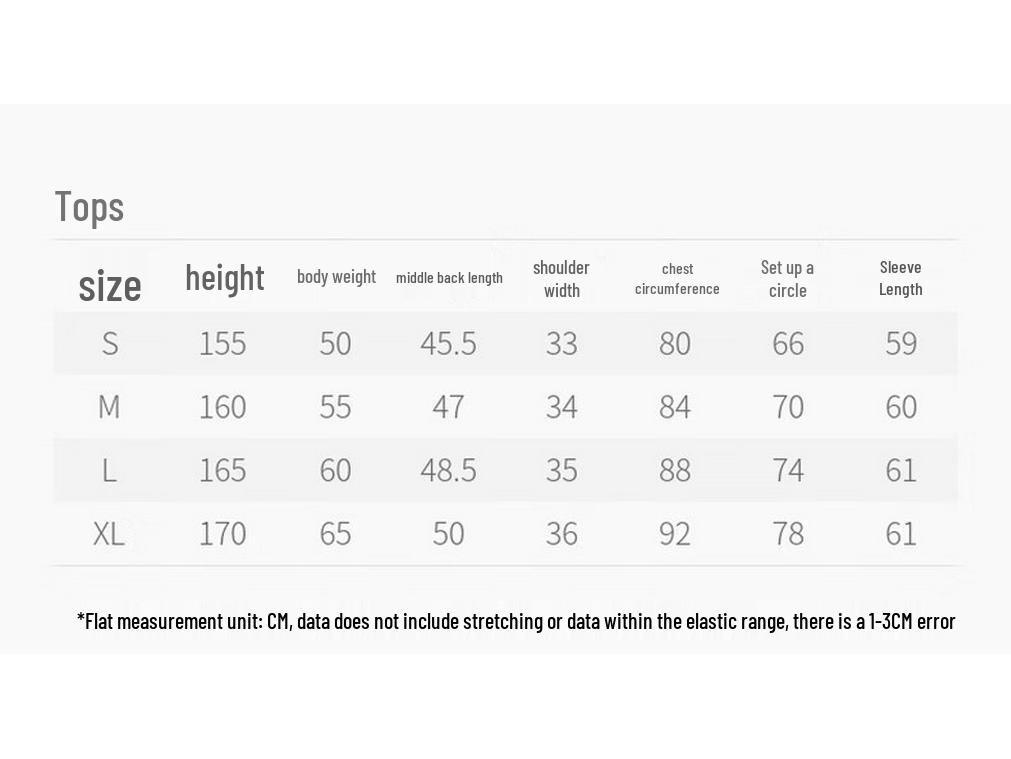
Task: Click the "size" column header
Action: pyautogui.click(x=110, y=285)
